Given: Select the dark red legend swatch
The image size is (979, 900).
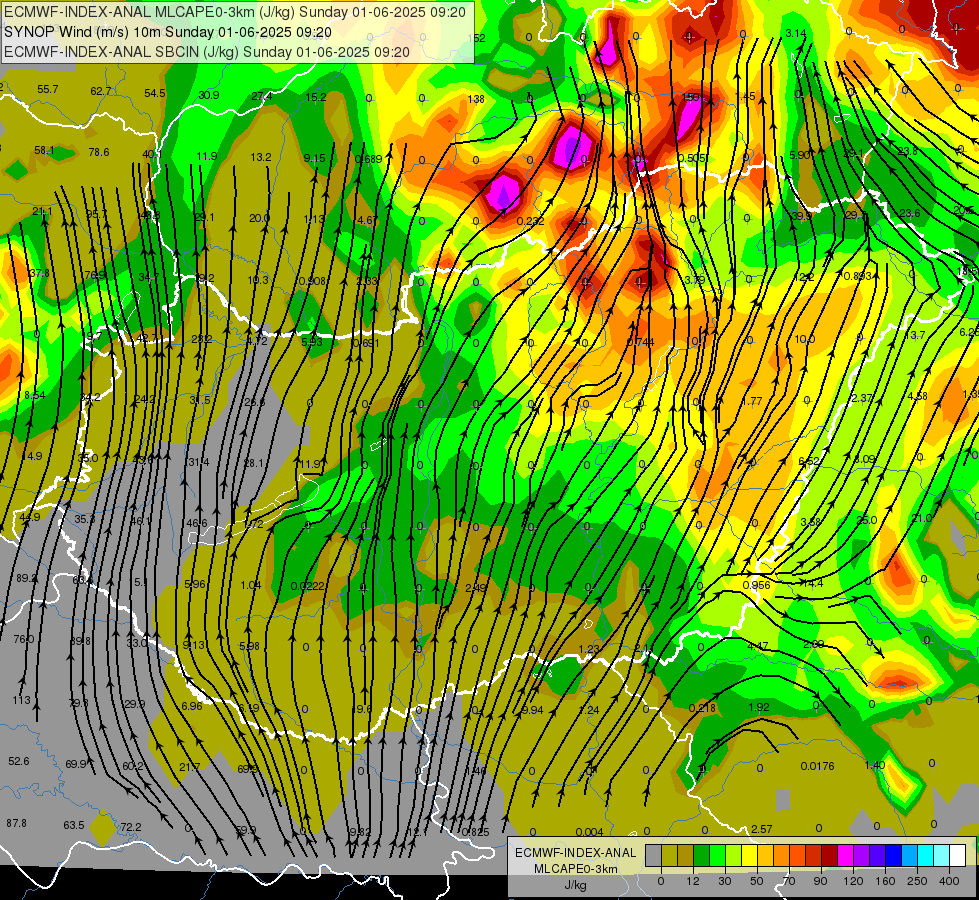Looking at the screenshot, I should (x=830, y=856).
